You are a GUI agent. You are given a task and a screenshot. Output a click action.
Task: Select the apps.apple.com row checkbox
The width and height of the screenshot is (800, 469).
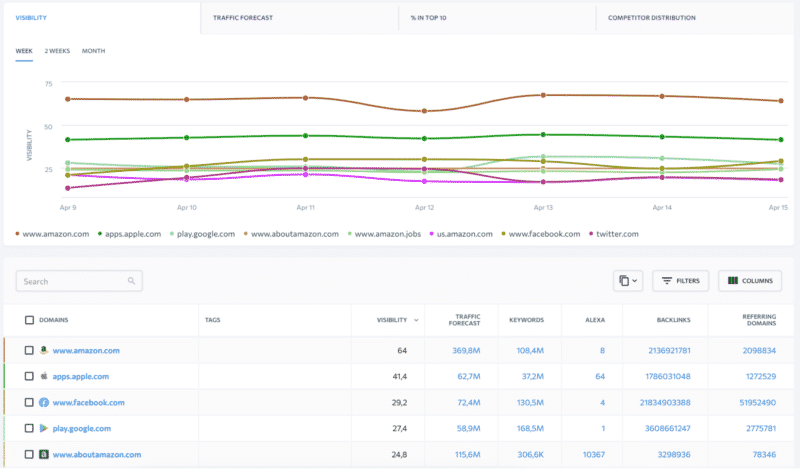pyautogui.click(x=29, y=377)
